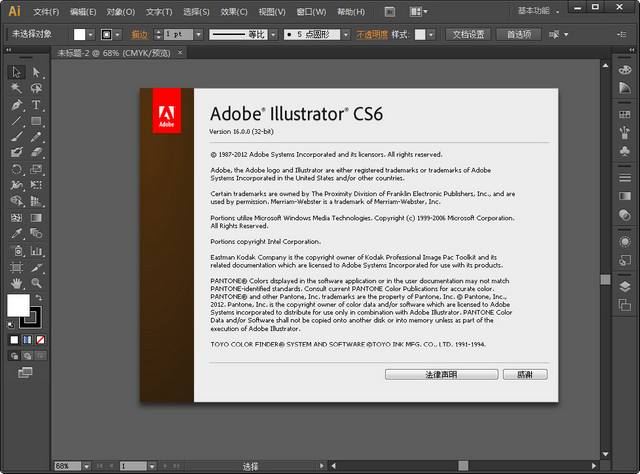The image size is (640, 474).
Task: Open the brush definition dropdown
Action: point(346,35)
